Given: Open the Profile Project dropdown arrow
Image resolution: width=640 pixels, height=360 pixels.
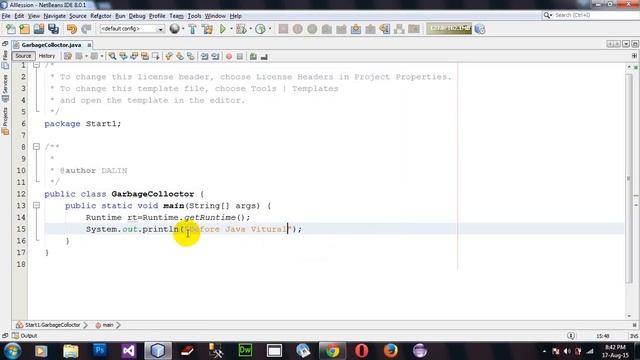Looking at the screenshot, I should point(270,29).
